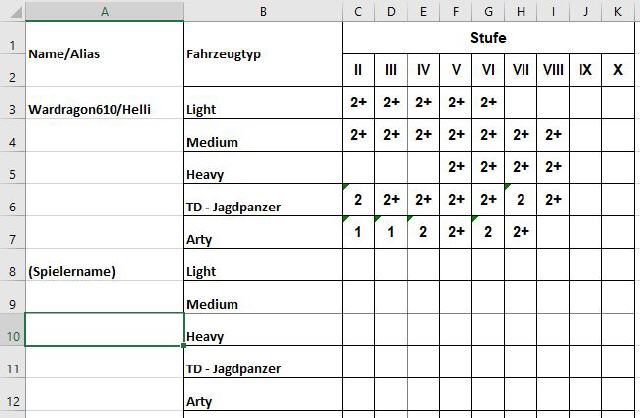Select column A header
The height and width of the screenshot is (418, 640).
click(104, 11)
